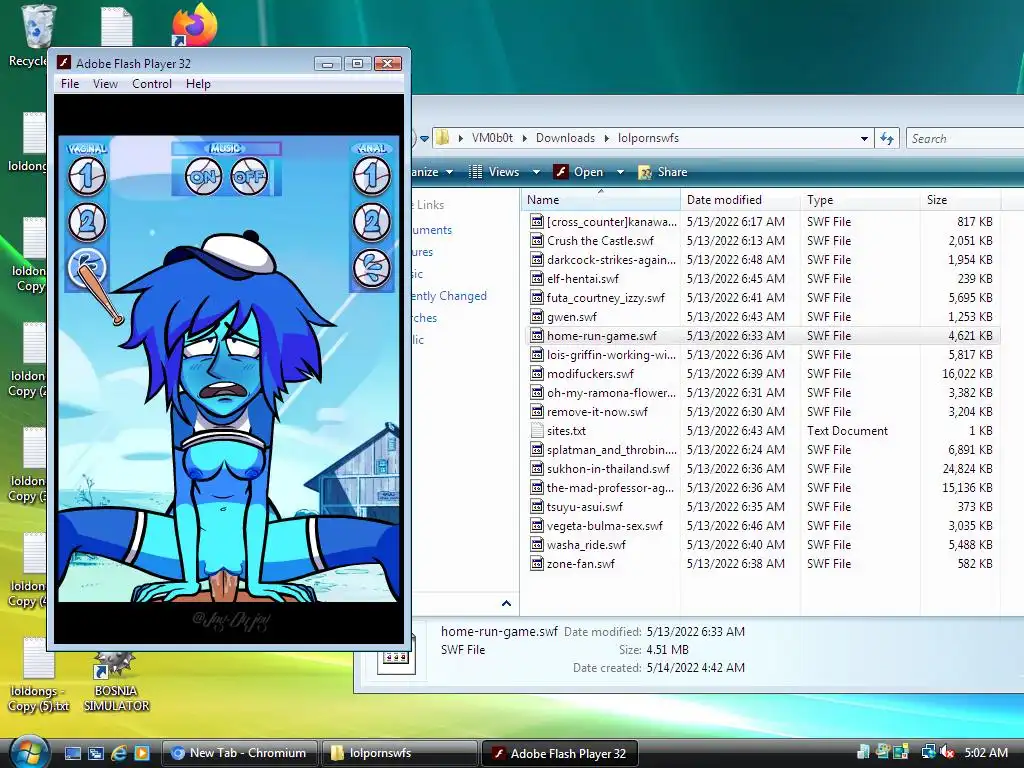Click the file icon of elf-hentai.swf
The image size is (1024, 768).
click(537, 278)
